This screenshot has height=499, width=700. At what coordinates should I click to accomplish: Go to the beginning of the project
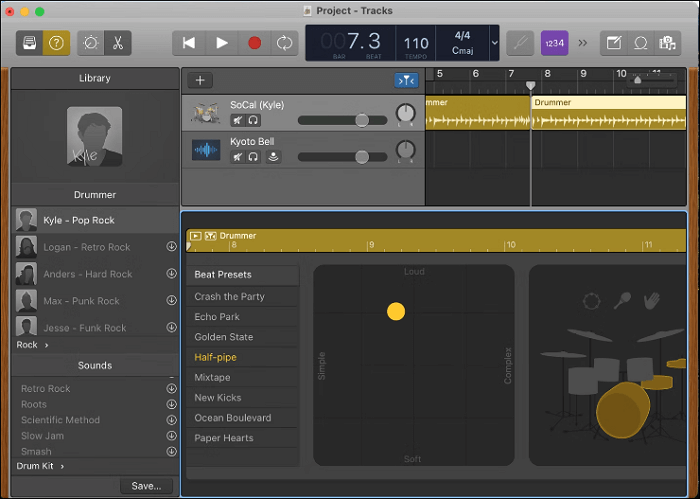[189, 43]
